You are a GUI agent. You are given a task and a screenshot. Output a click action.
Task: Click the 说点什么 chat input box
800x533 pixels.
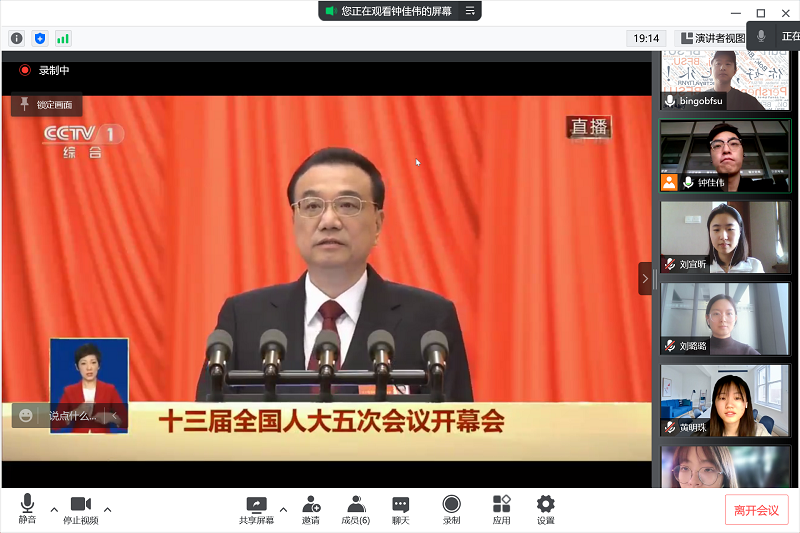(73, 416)
